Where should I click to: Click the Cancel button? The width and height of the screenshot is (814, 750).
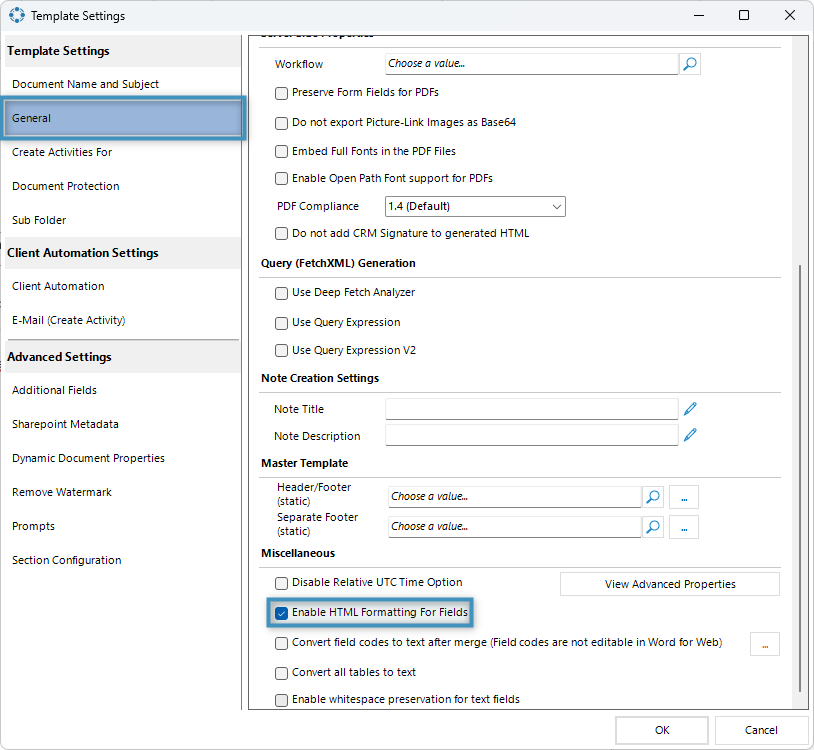pos(761,730)
